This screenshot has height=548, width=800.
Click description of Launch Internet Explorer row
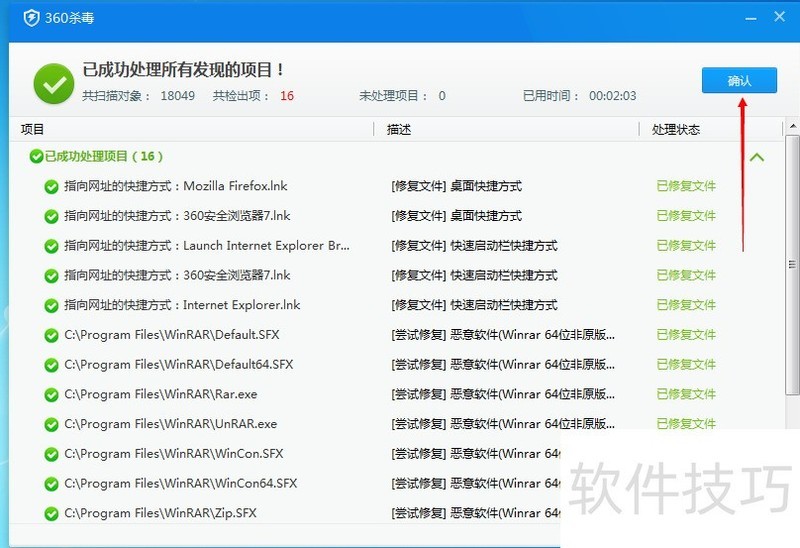474,245
